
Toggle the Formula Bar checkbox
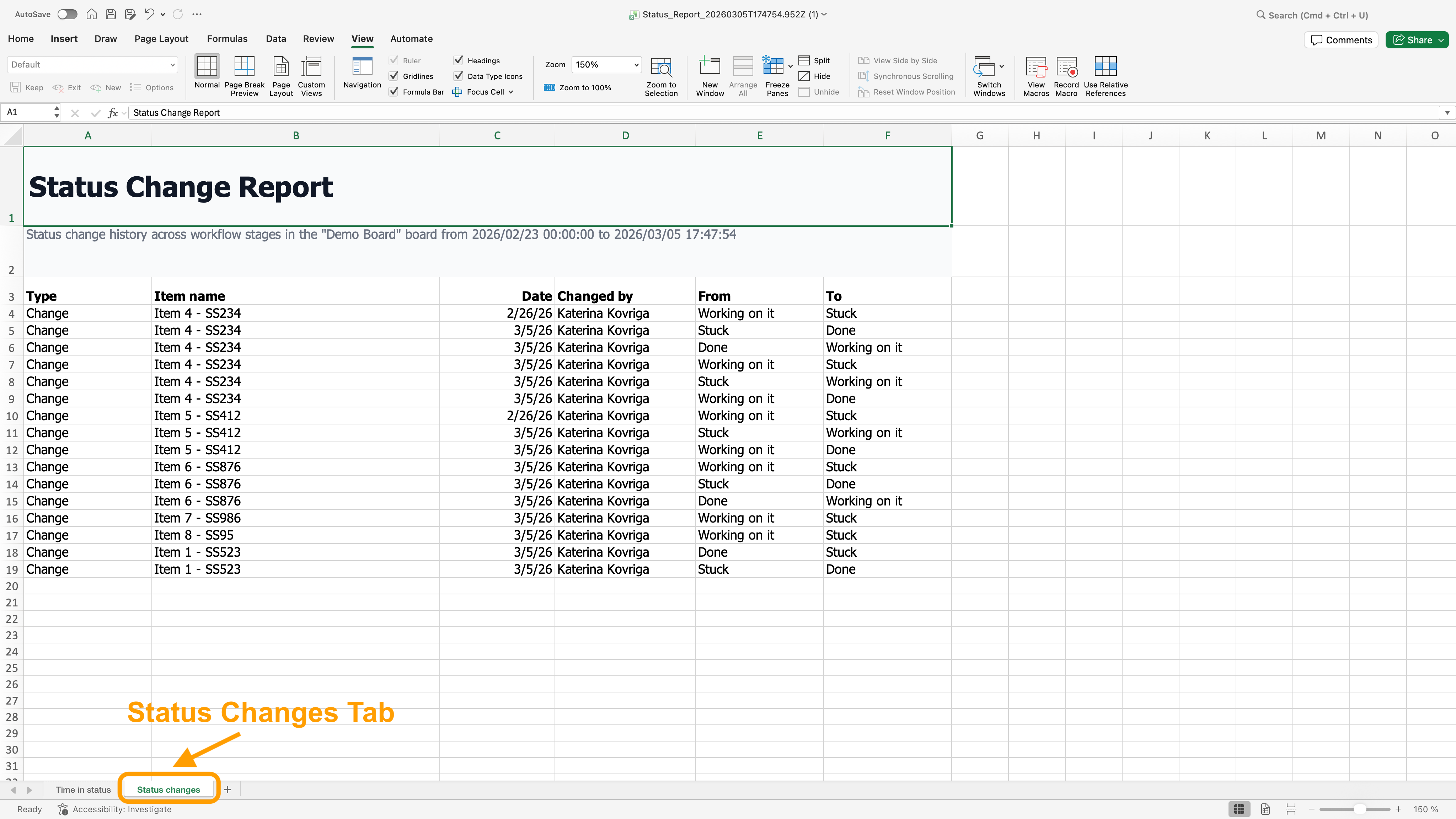pyautogui.click(x=394, y=92)
